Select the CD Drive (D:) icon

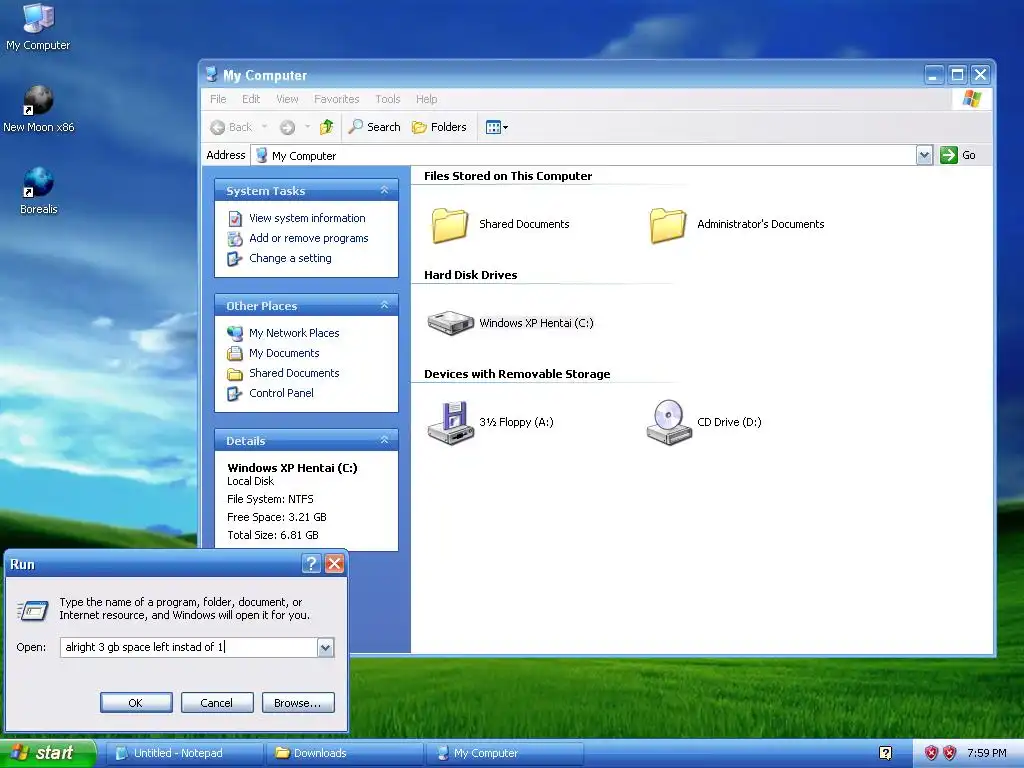coord(669,423)
